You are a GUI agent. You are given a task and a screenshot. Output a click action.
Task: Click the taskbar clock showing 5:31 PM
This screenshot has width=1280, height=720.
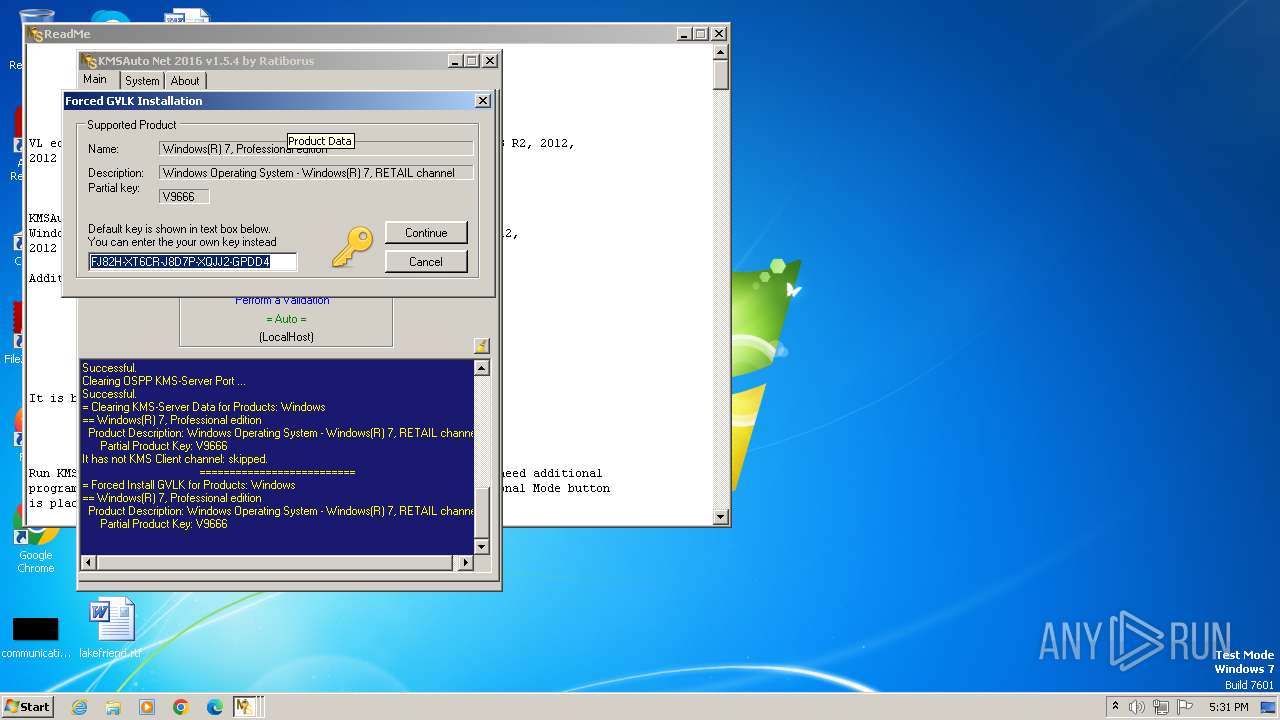point(1228,707)
